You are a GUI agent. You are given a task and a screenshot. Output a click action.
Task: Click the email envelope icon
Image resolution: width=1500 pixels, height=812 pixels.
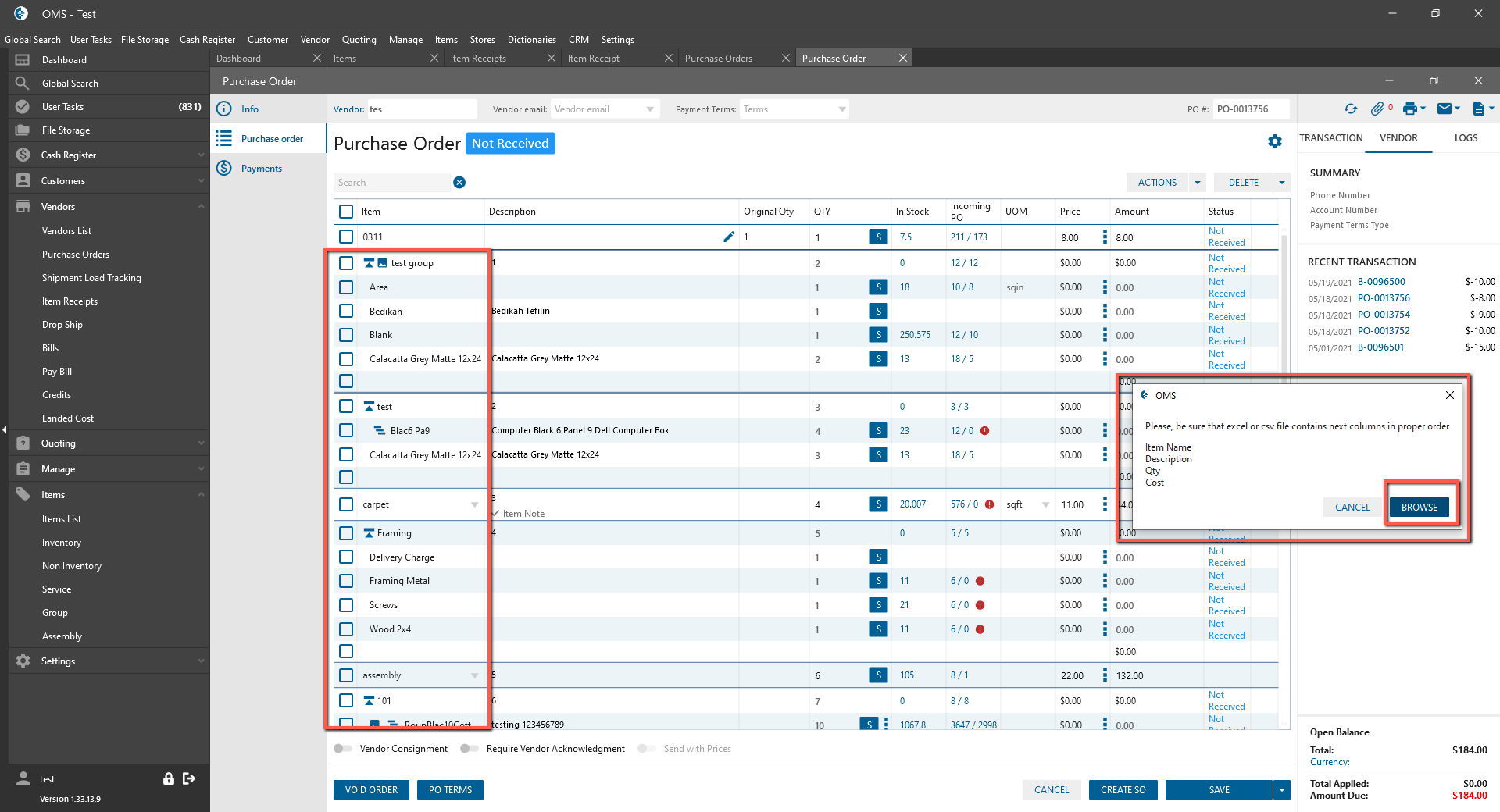tap(1445, 109)
